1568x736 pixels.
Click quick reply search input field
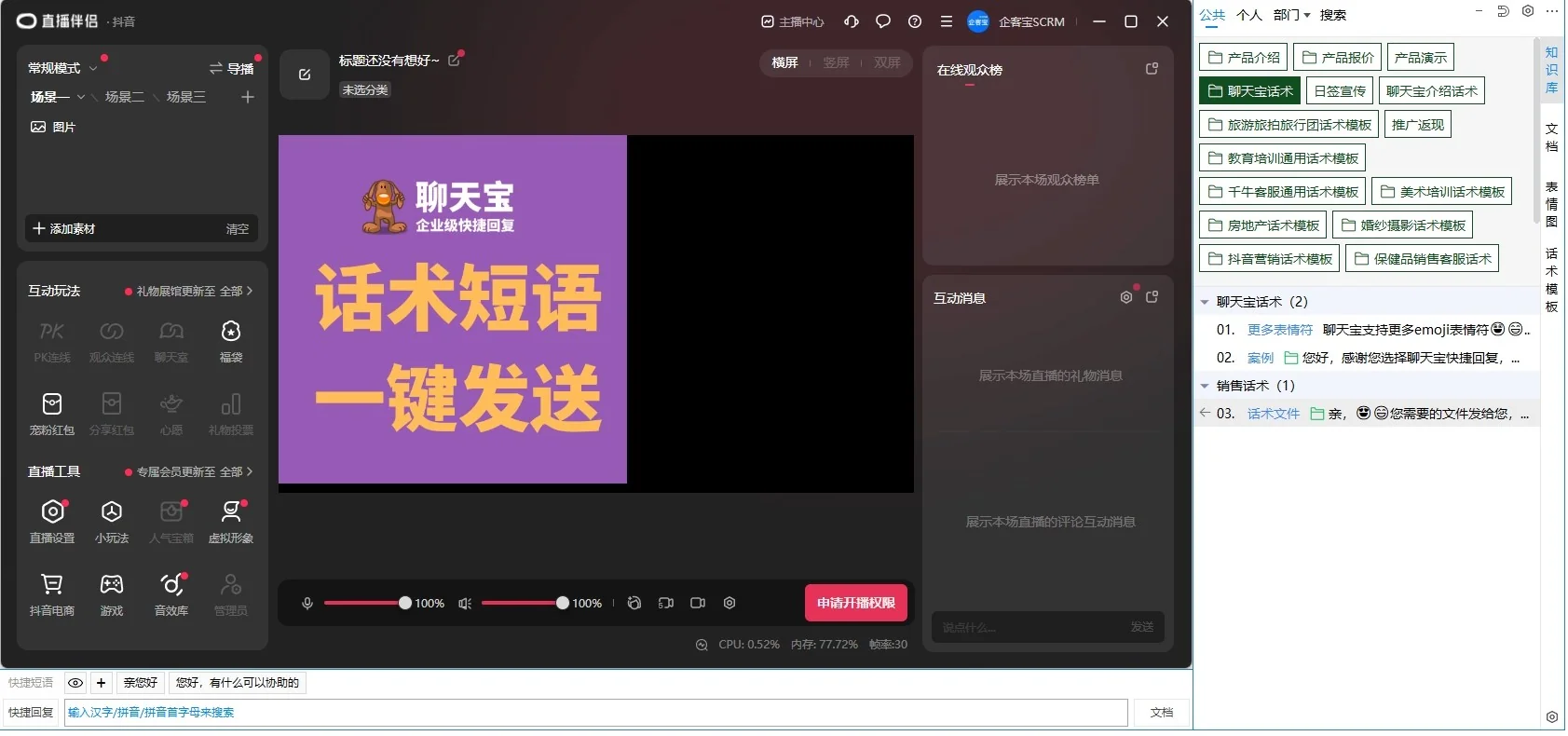(x=596, y=713)
